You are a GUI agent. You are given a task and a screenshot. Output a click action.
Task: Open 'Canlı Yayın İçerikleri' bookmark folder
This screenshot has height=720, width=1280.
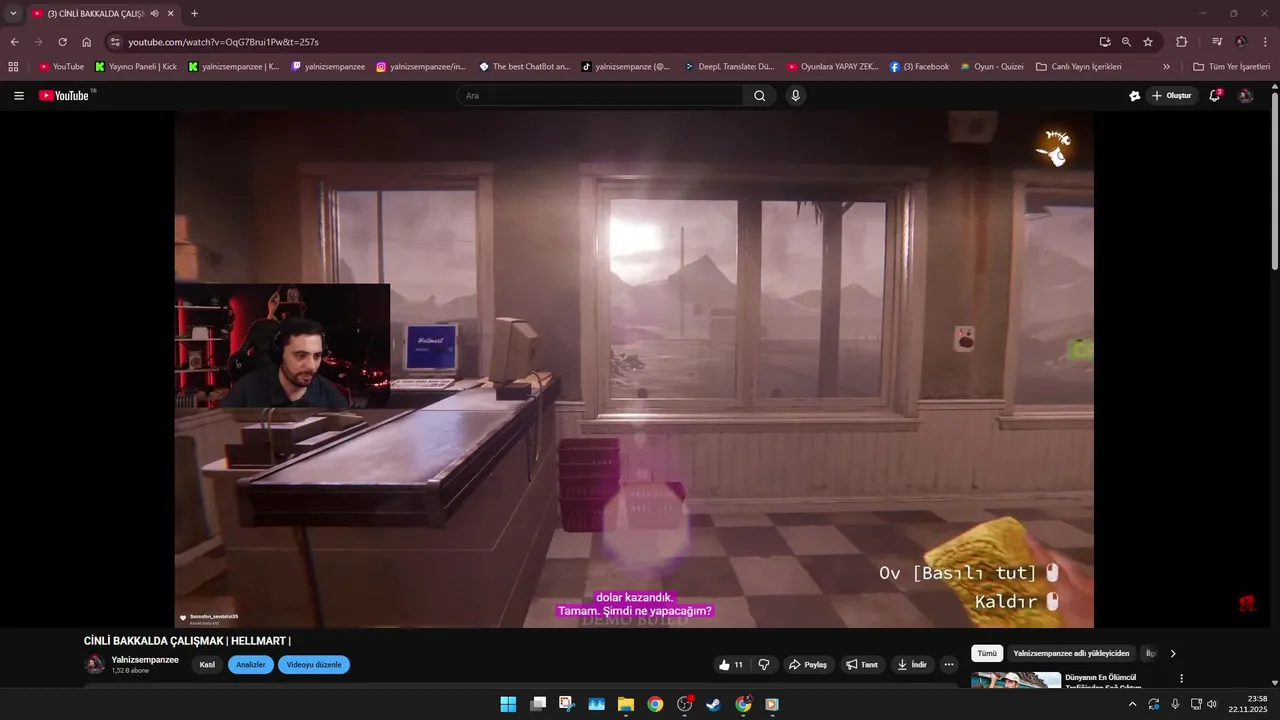point(1078,67)
